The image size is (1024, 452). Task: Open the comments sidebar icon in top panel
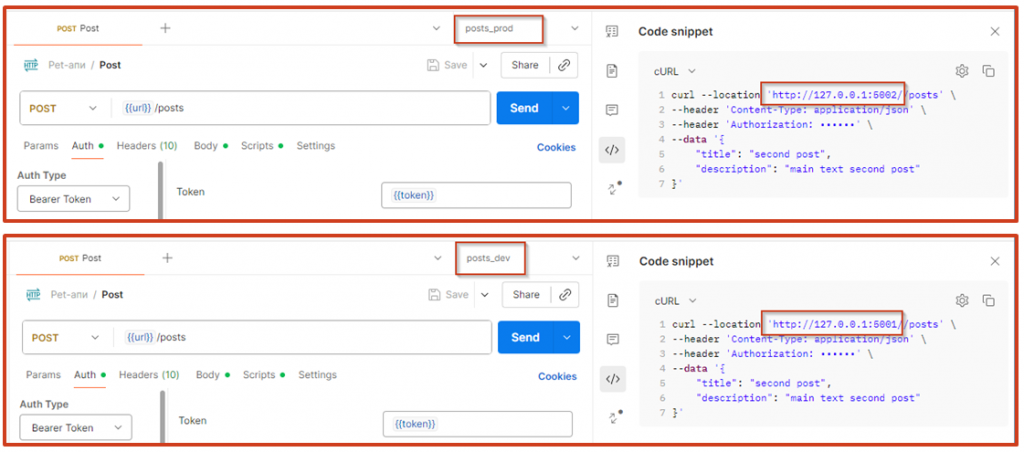coord(612,109)
